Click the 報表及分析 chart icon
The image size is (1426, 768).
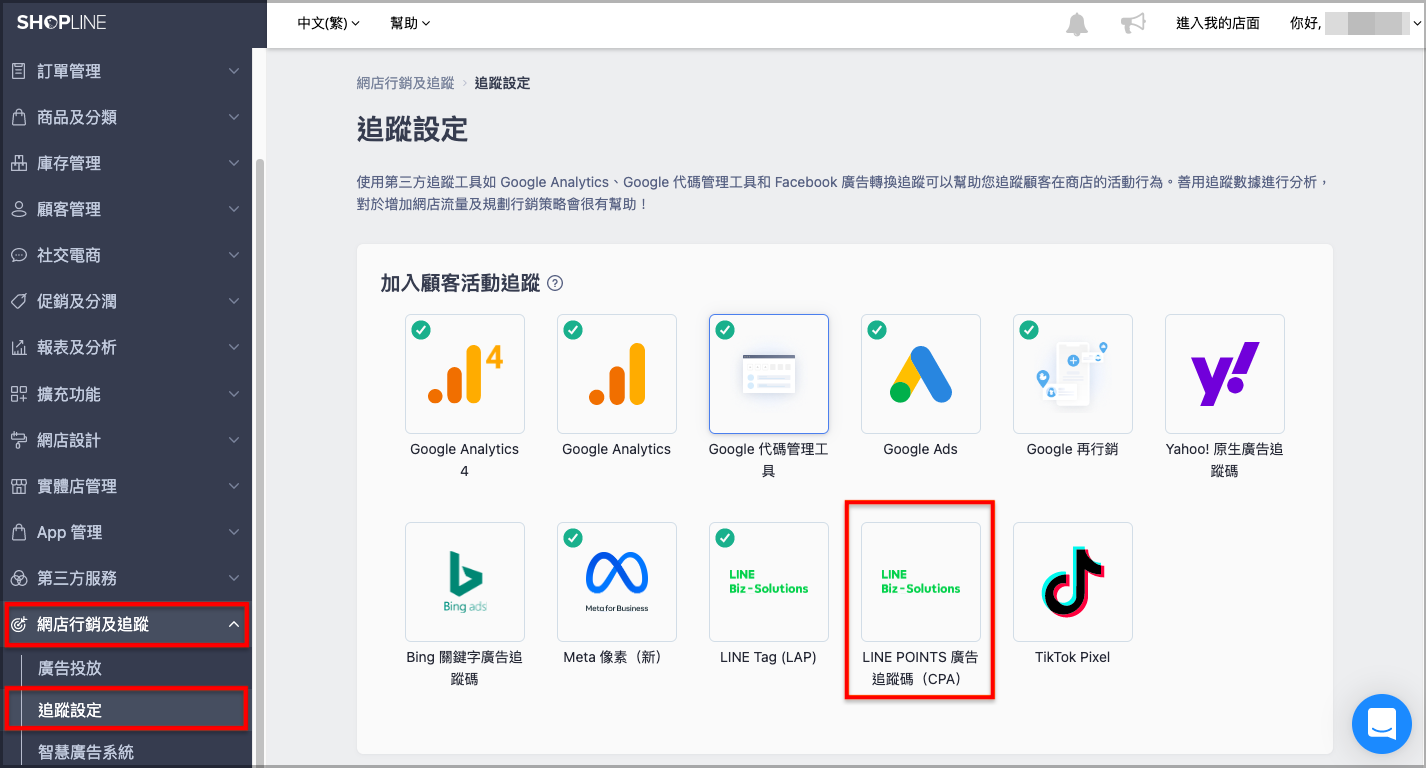[x=18, y=347]
